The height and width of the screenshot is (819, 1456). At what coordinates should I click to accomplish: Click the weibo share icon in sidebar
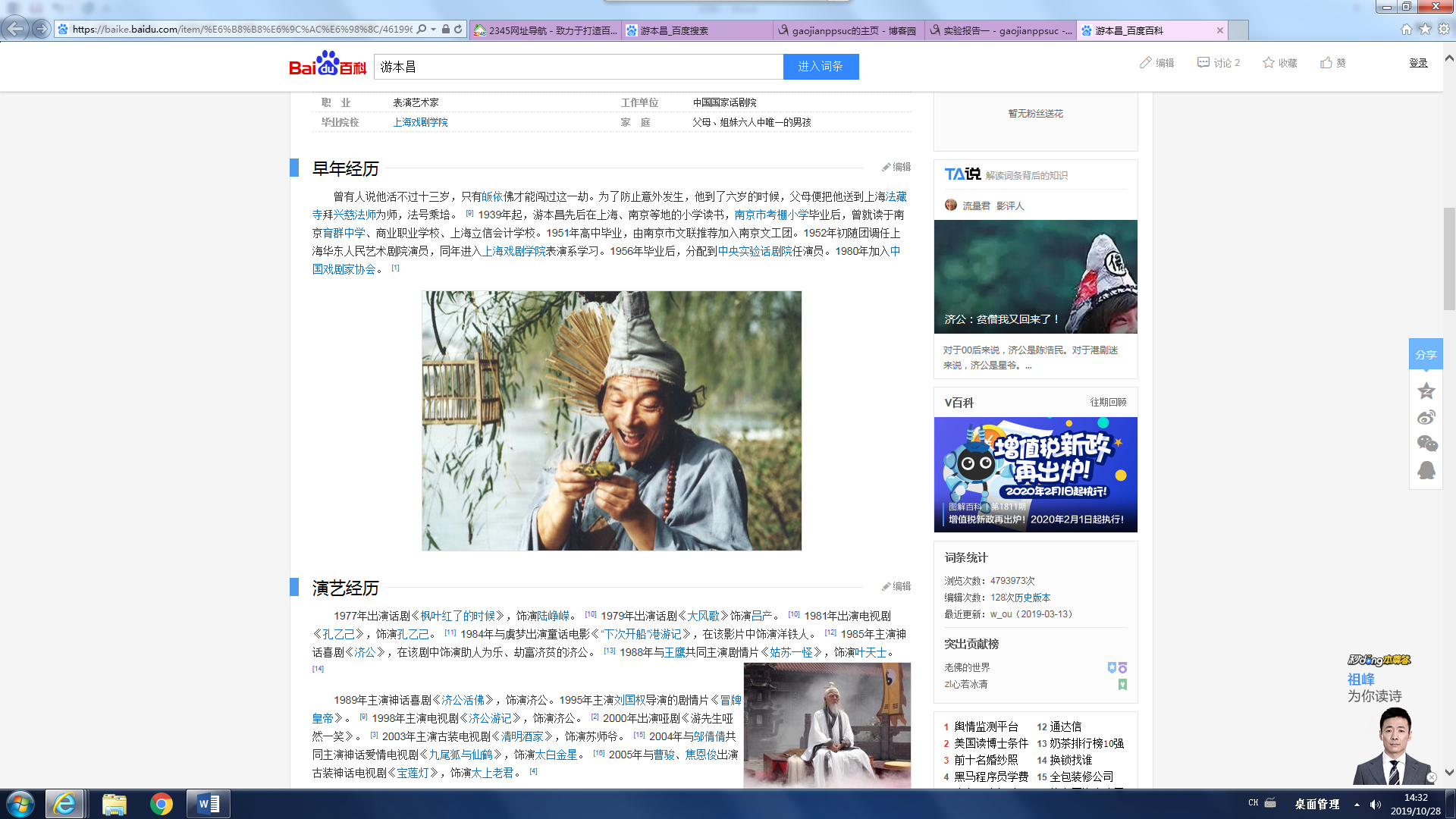[1426, 418]
